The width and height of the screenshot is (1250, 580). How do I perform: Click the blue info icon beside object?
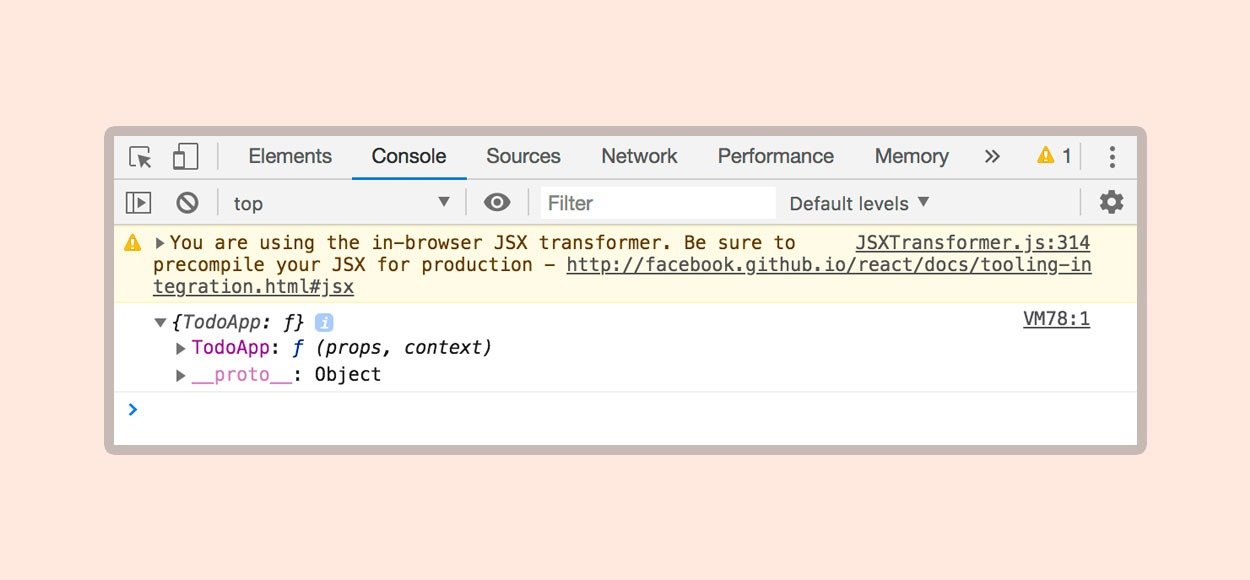click(324, 323)
